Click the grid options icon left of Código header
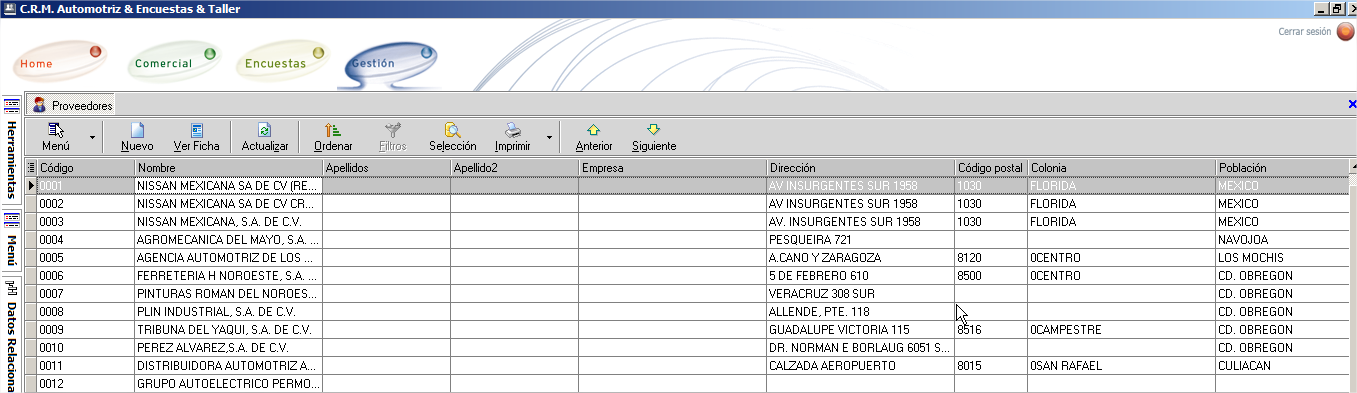Viewport: 1357px width, 393px height. 30,168
